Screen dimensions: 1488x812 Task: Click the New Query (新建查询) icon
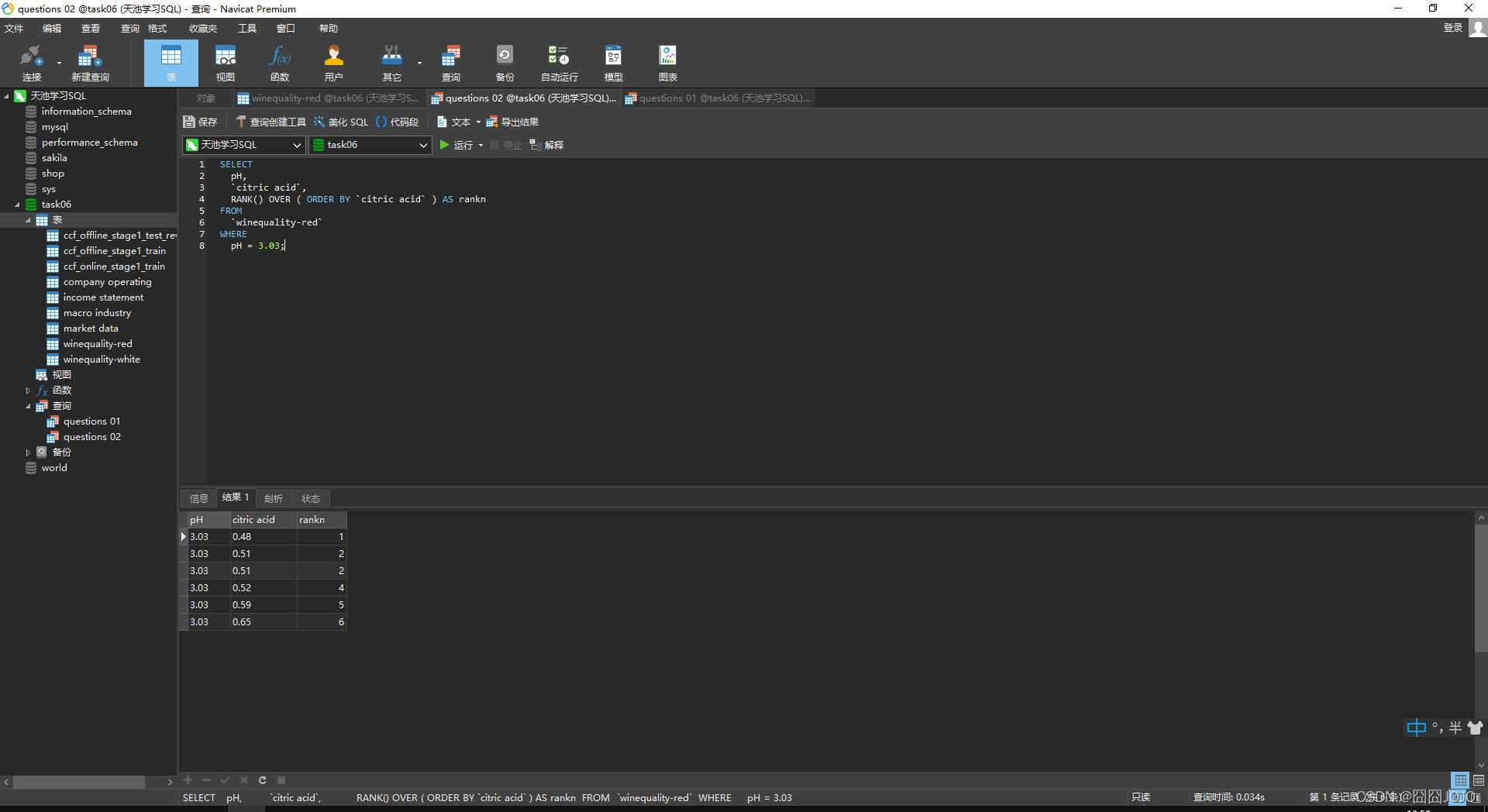90,63
